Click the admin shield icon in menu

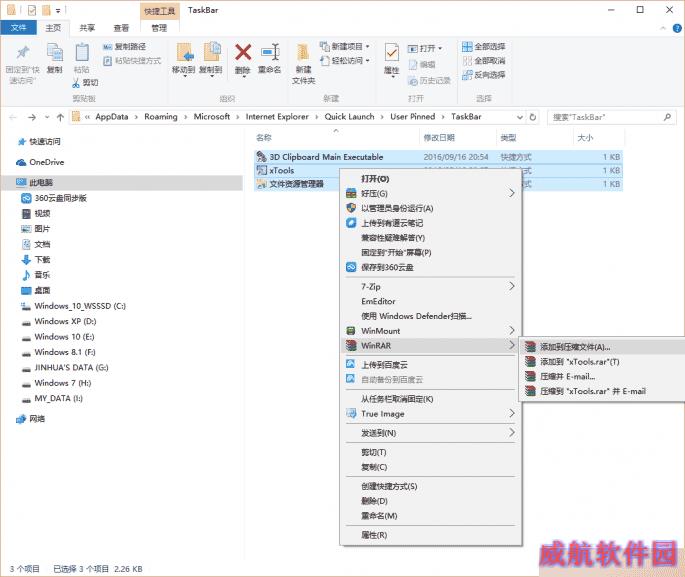click(351, 208)
